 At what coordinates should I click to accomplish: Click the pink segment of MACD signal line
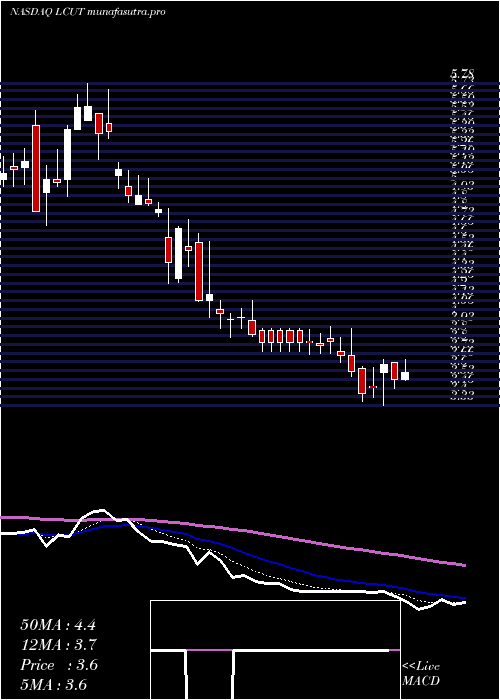point(210,650)
